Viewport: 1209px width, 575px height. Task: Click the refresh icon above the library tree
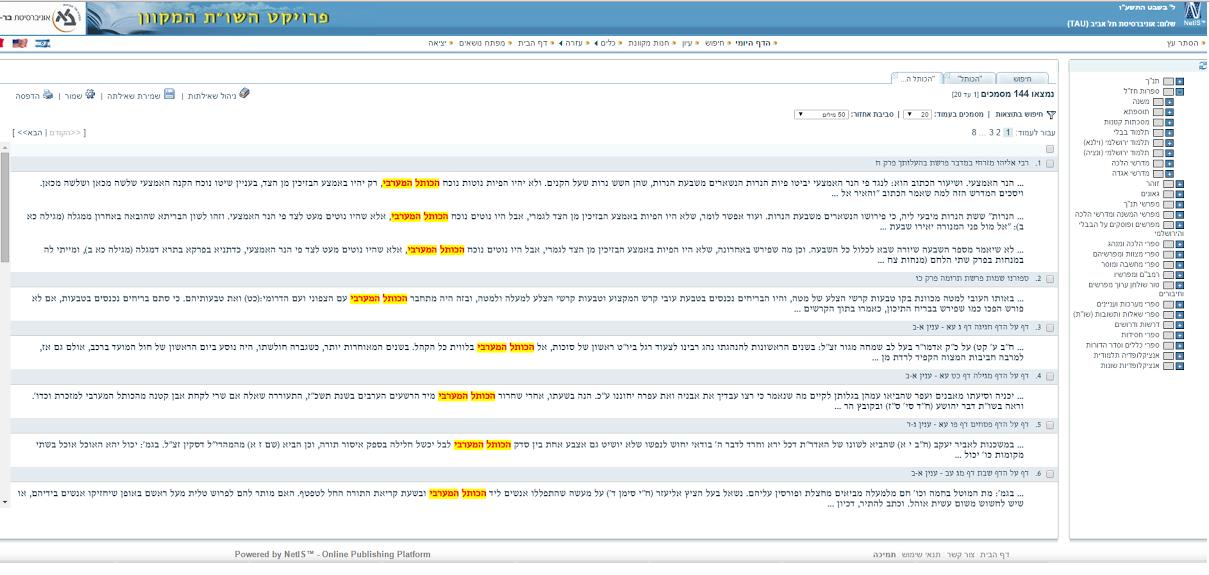coord(1203,66)
